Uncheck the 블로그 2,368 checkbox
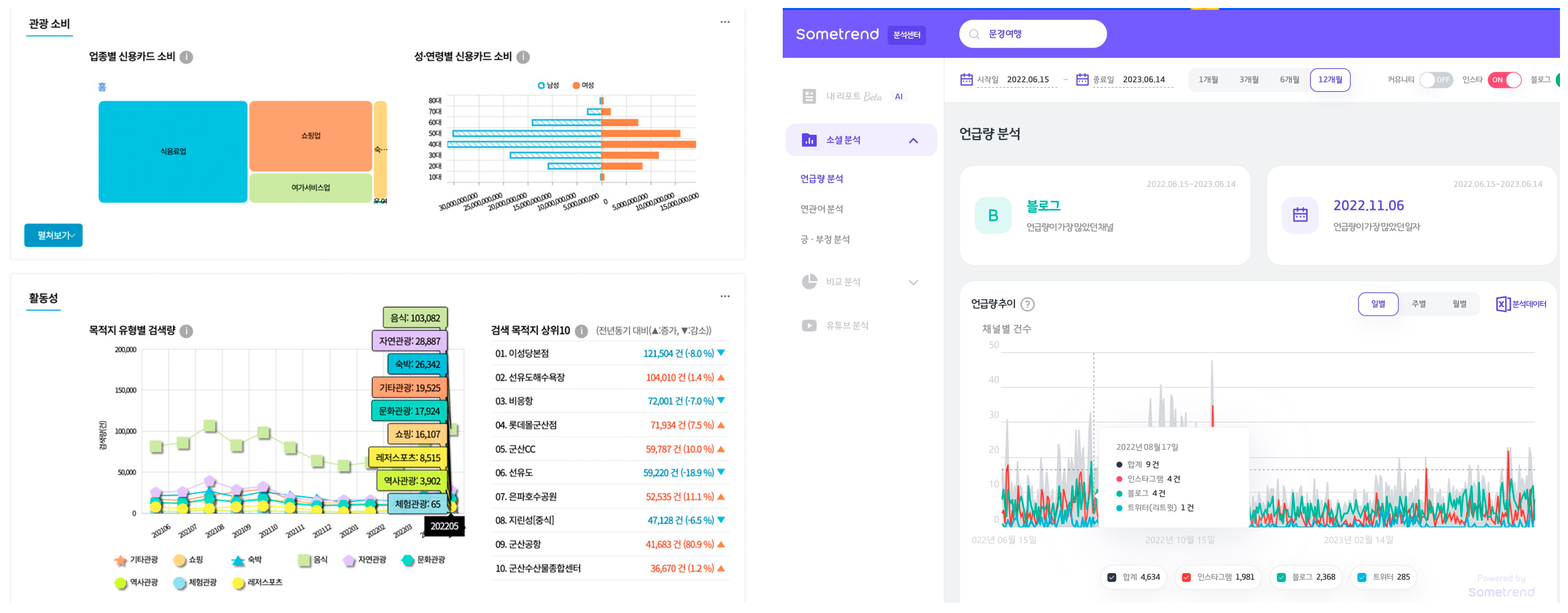Image resolution: width=1568 pixels, height=613 pixels. click(1281, 578)
